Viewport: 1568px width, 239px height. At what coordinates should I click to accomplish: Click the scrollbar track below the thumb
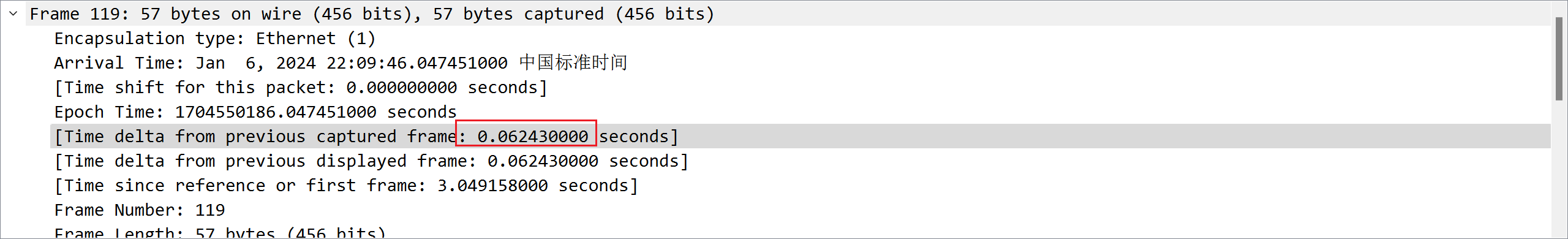tap(1559, 169)
